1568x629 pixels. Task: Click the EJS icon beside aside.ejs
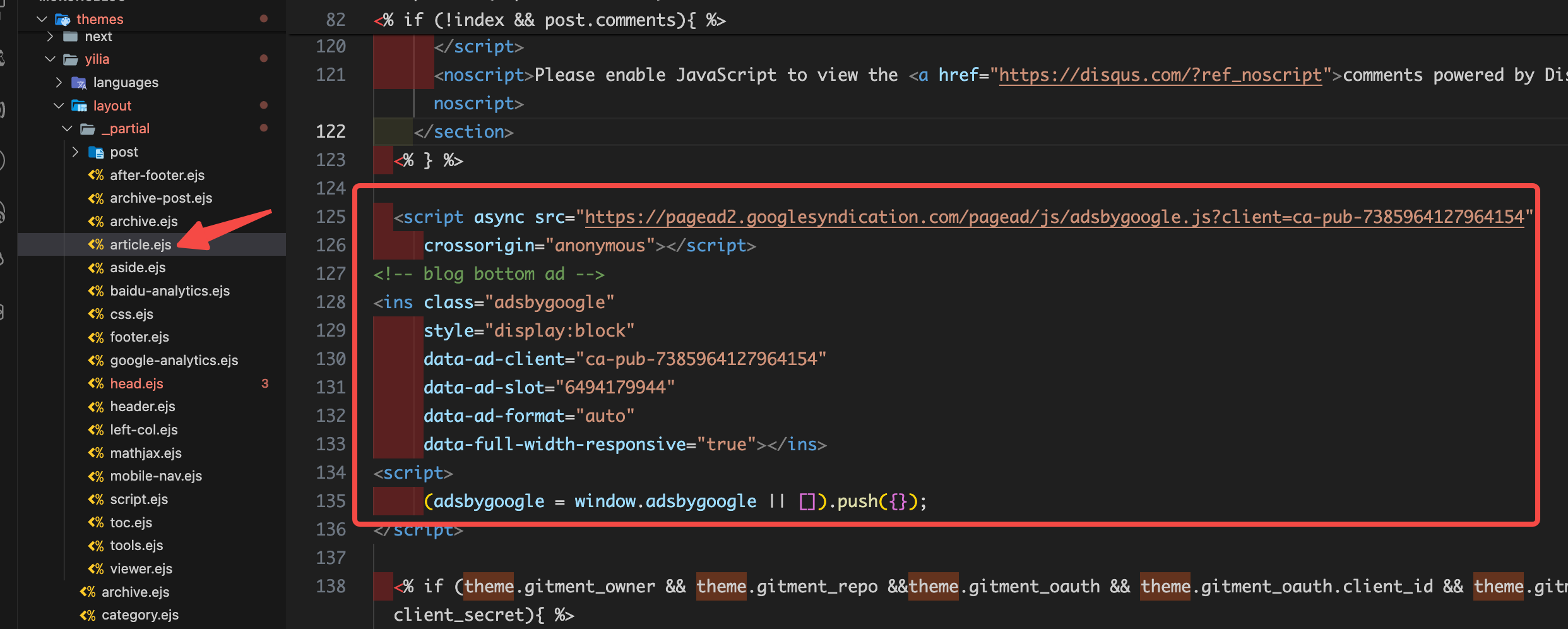pos(96,268)
